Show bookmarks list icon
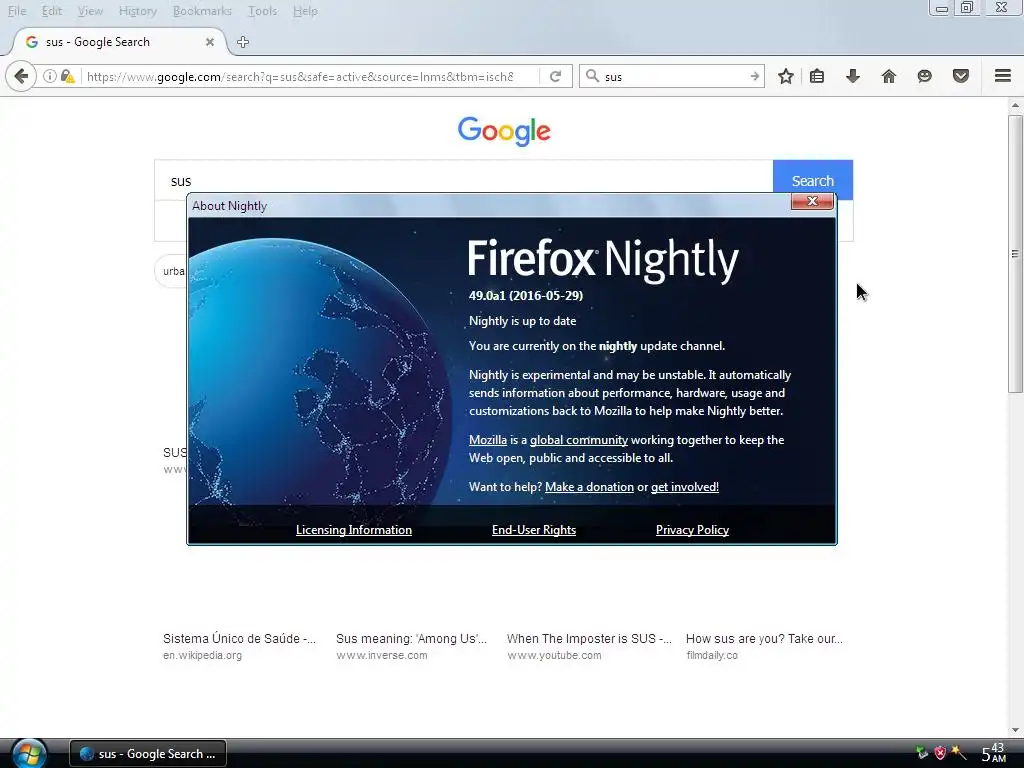The image size is (1024, 768). (x=816, y=76)
